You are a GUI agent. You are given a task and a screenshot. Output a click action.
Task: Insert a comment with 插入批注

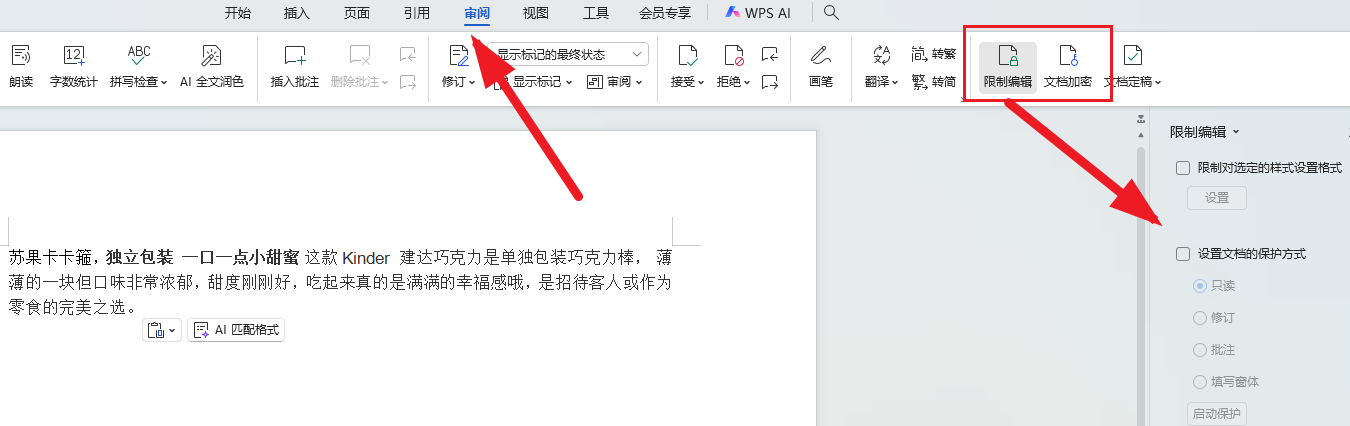point(295,66)
